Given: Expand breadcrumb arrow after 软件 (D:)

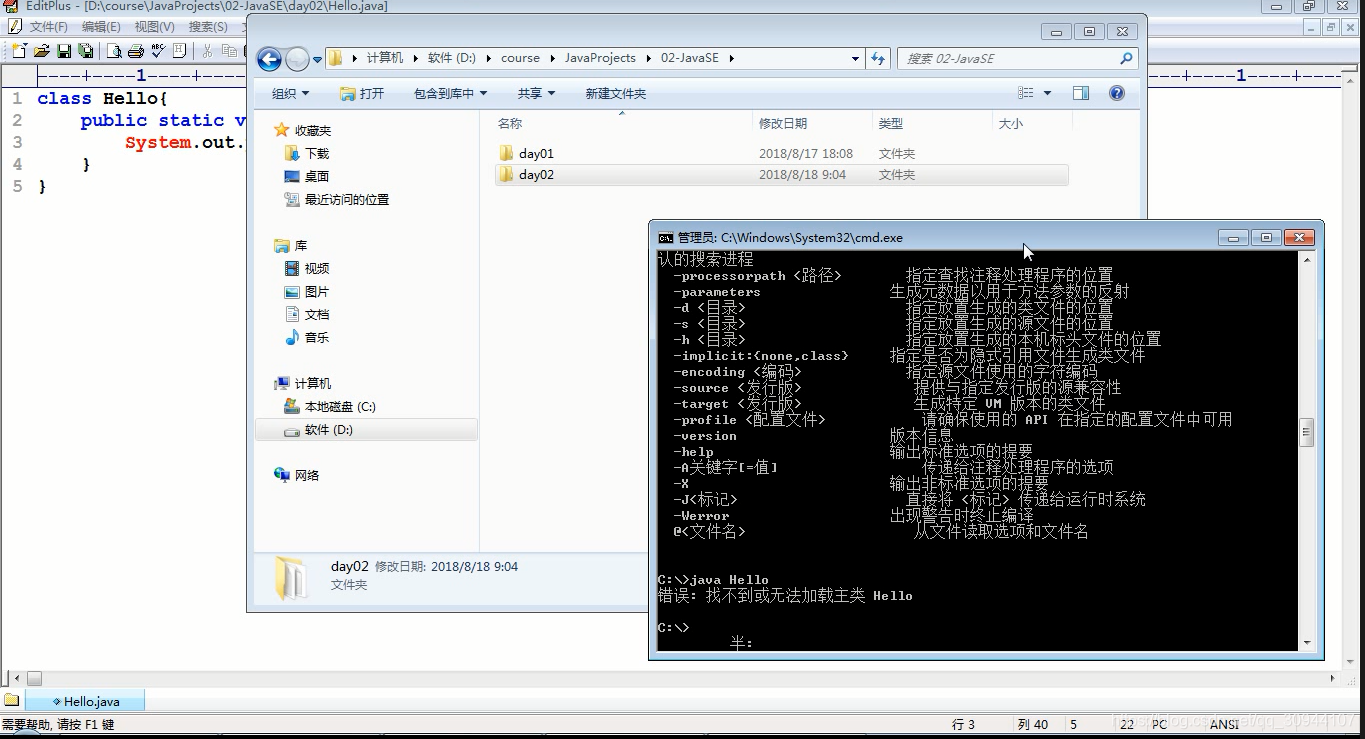Looking at the screenshot, I should click(x=487, y=58).
